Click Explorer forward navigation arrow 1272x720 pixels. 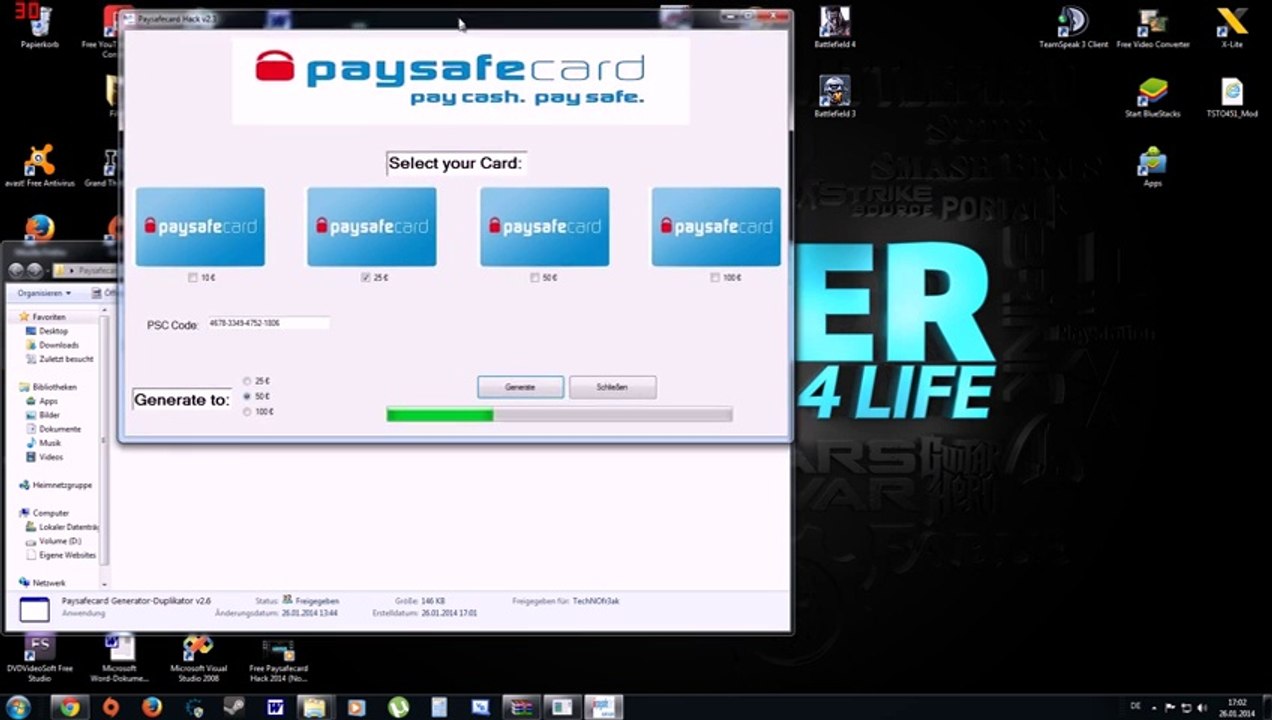tap(35, 271)
